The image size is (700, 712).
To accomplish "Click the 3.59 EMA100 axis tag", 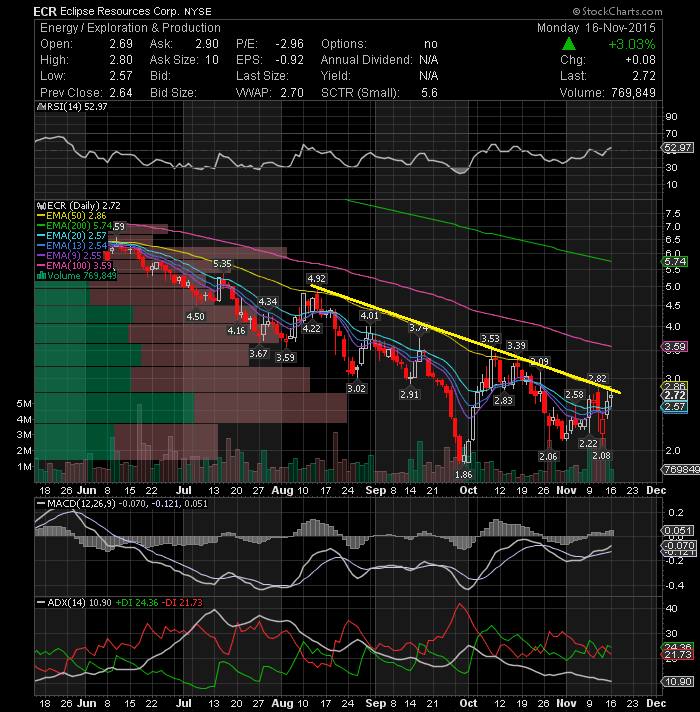I will [675, 347].
